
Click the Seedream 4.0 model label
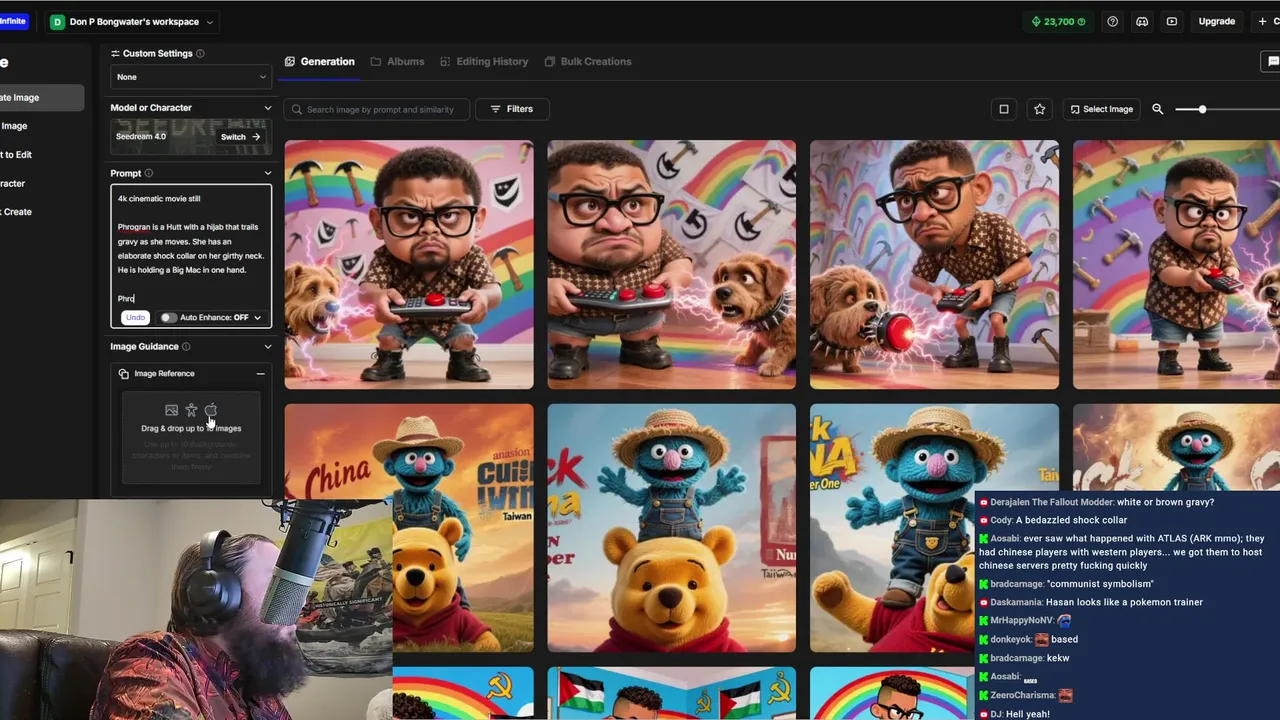tap(141, 136)
